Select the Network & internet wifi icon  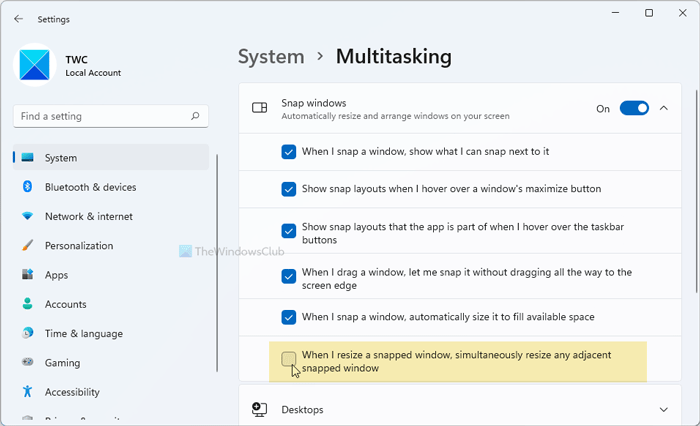(27, 216)
